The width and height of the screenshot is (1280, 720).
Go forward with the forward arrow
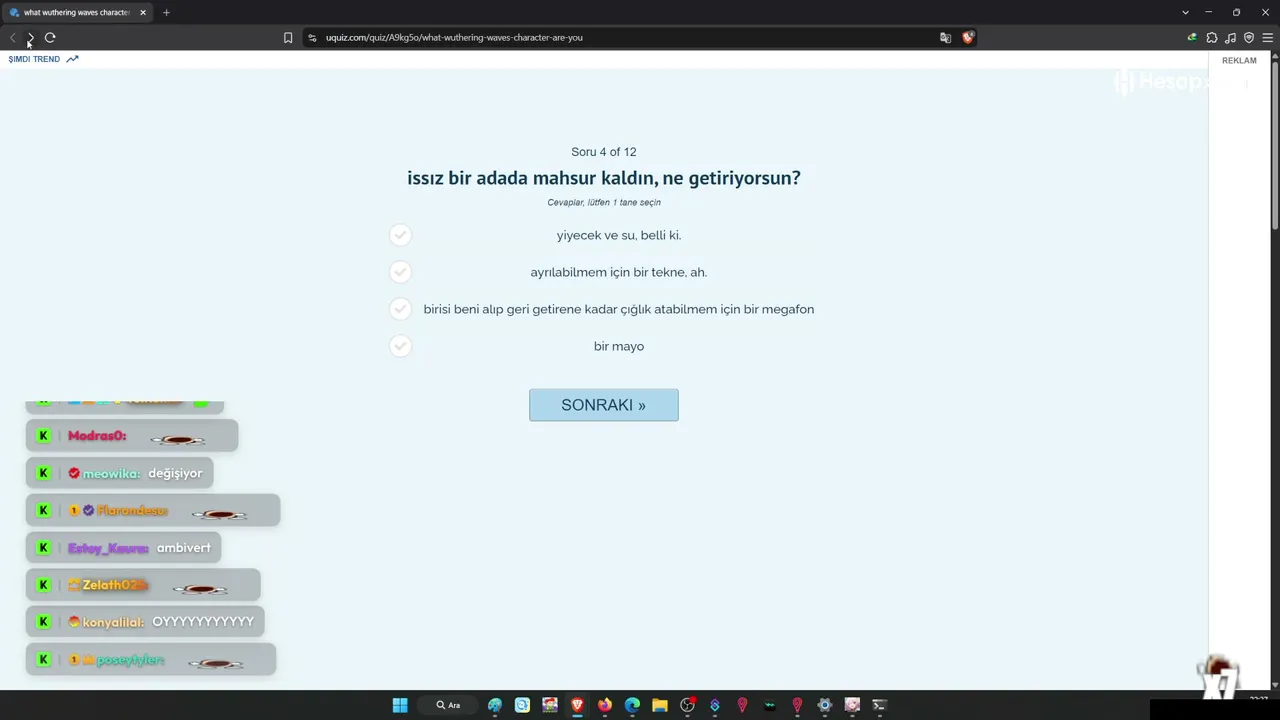(31, 38)
